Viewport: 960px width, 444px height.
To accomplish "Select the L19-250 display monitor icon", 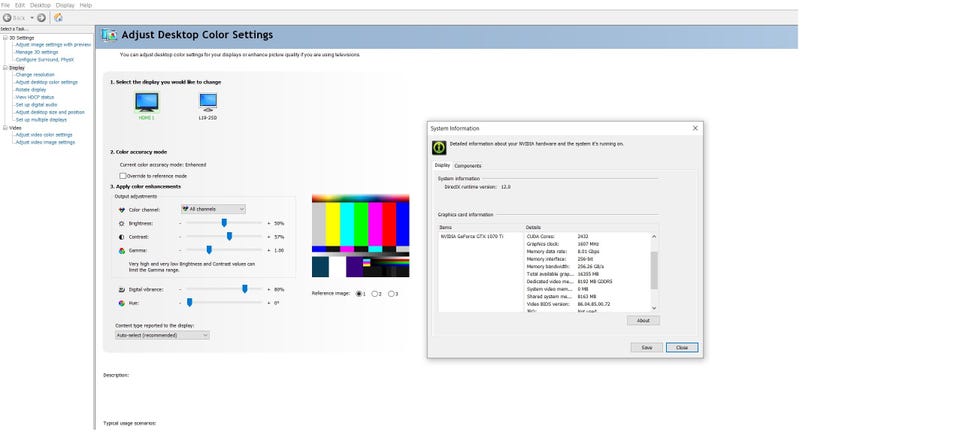I will coord(208,102).
